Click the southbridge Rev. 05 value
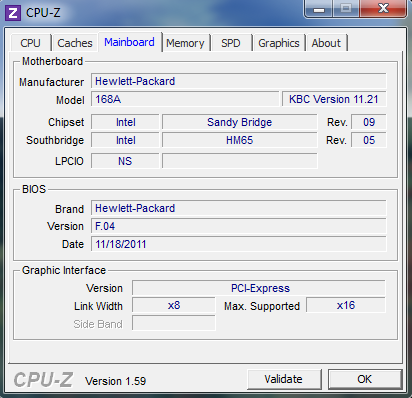 tap(369, 140)
